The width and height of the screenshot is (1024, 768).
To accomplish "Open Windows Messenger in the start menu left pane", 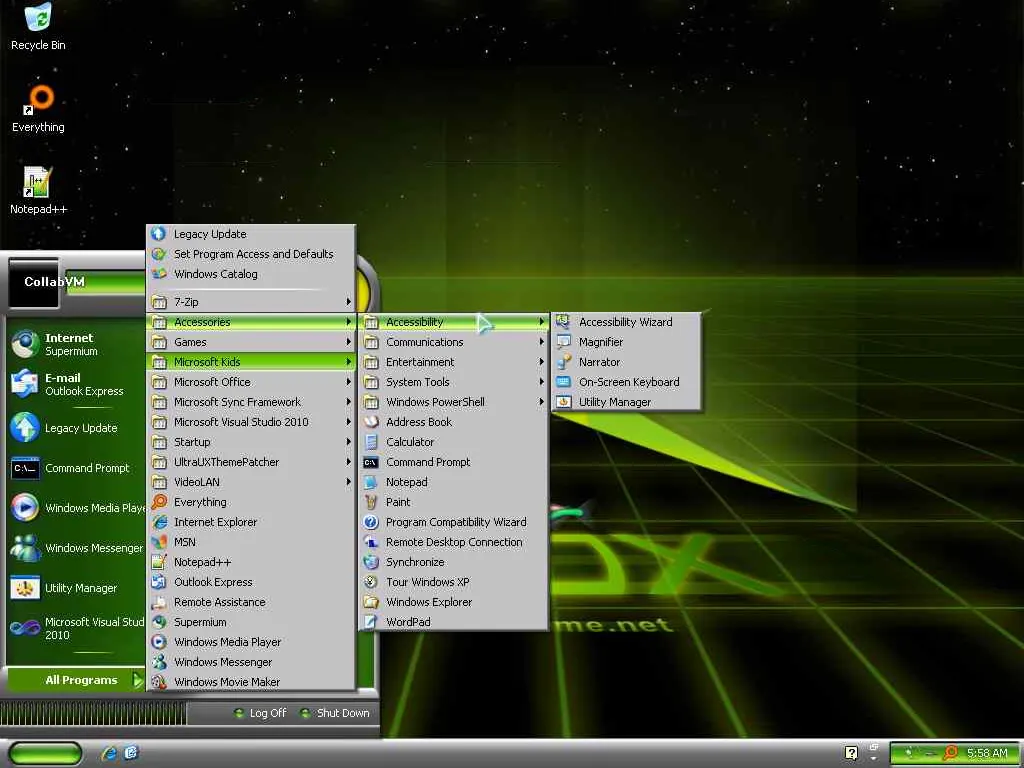I will pos(76,548).
